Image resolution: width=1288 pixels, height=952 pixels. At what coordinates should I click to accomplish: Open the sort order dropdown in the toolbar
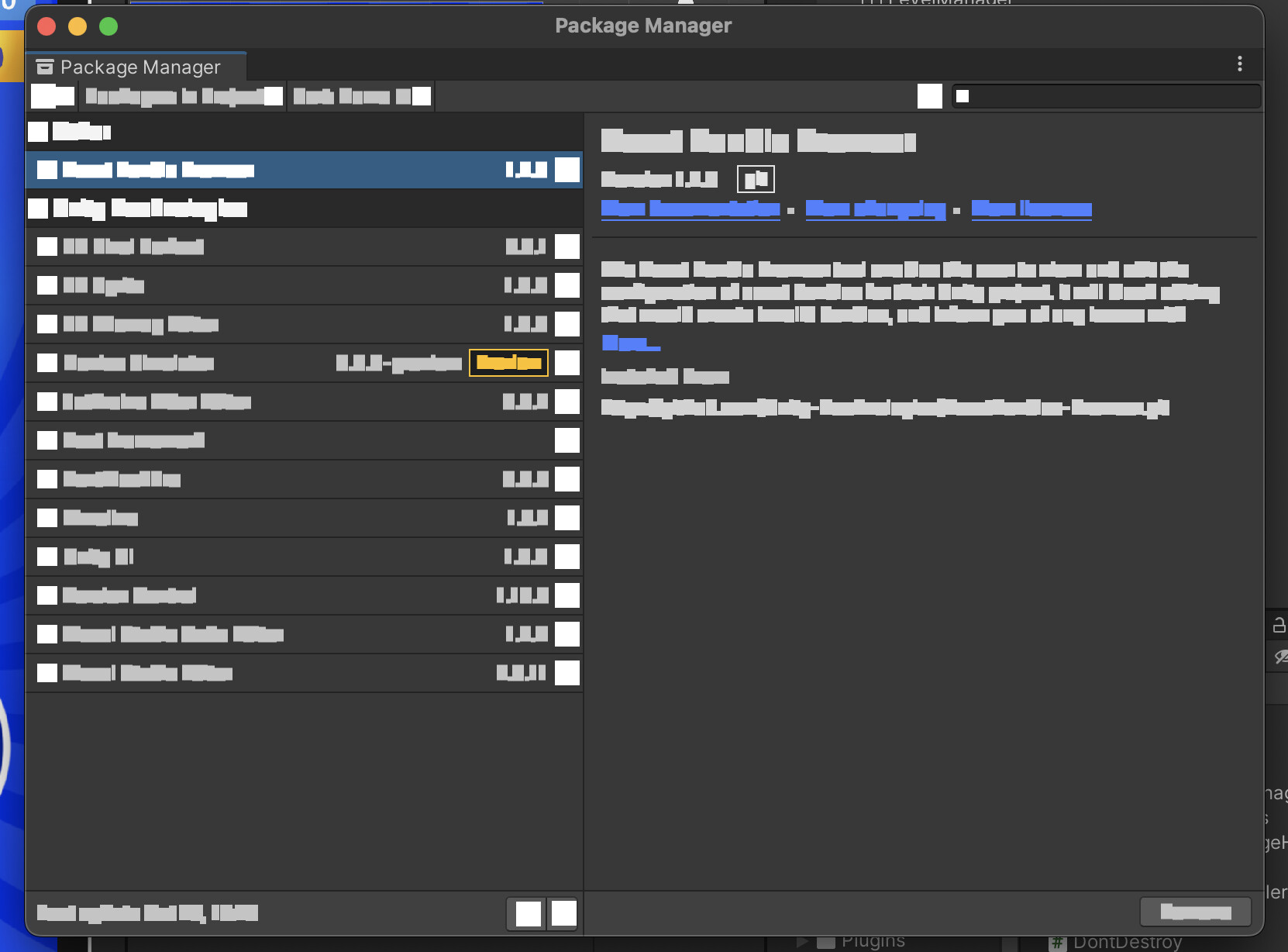click(x=361, y=95)
